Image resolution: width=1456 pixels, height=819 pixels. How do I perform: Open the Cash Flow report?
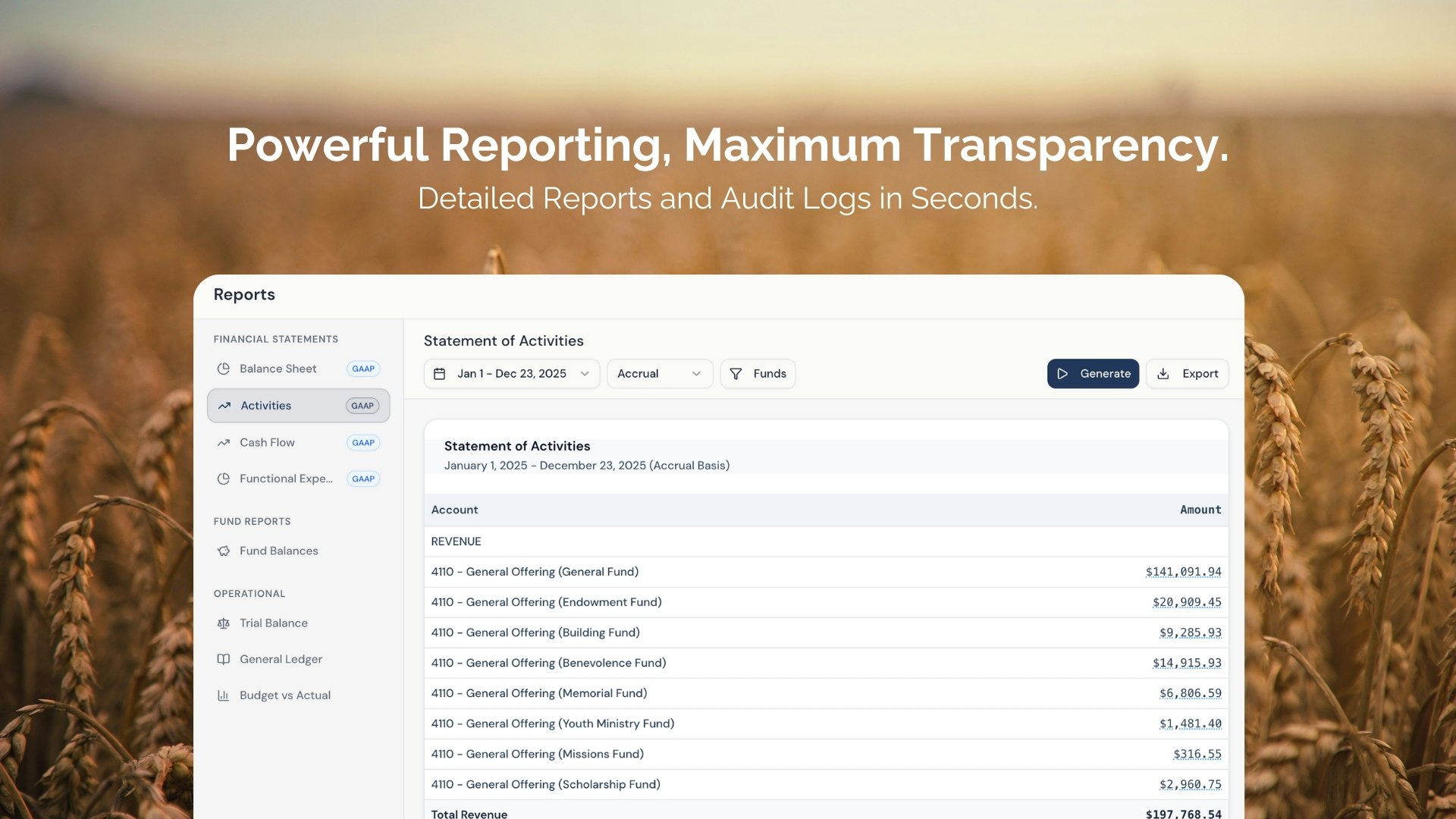tap(267, 442)
